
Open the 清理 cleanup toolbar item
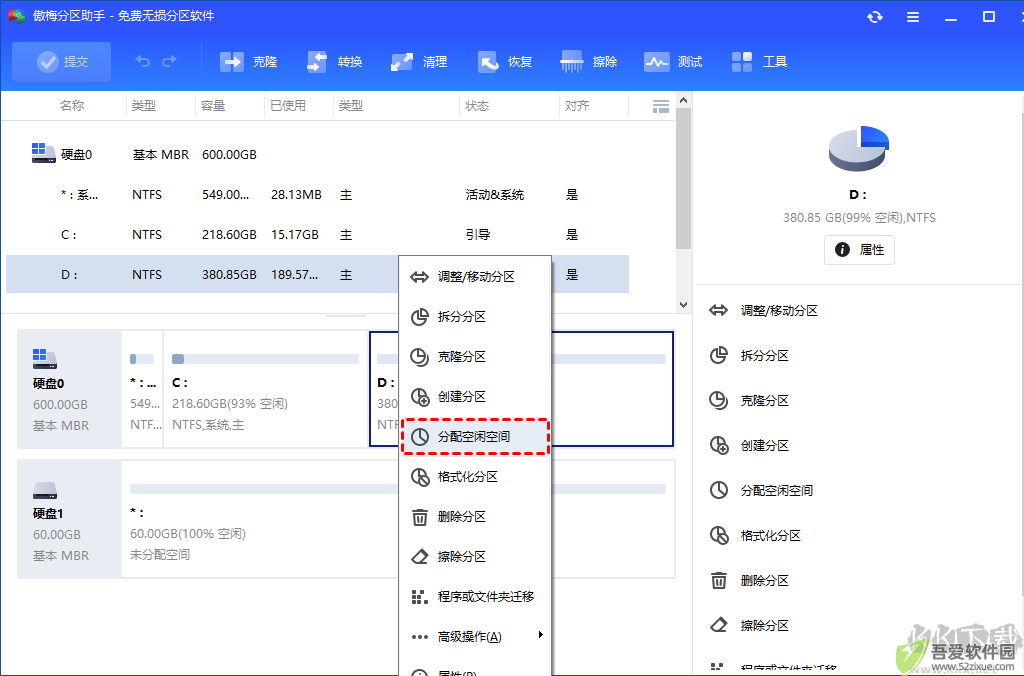419,61
